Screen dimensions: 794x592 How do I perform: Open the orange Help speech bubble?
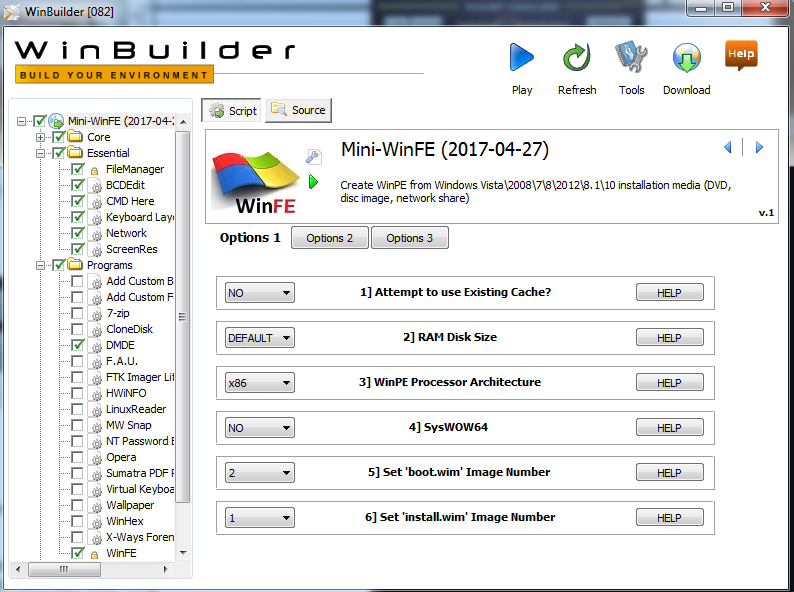pos(741,55)
